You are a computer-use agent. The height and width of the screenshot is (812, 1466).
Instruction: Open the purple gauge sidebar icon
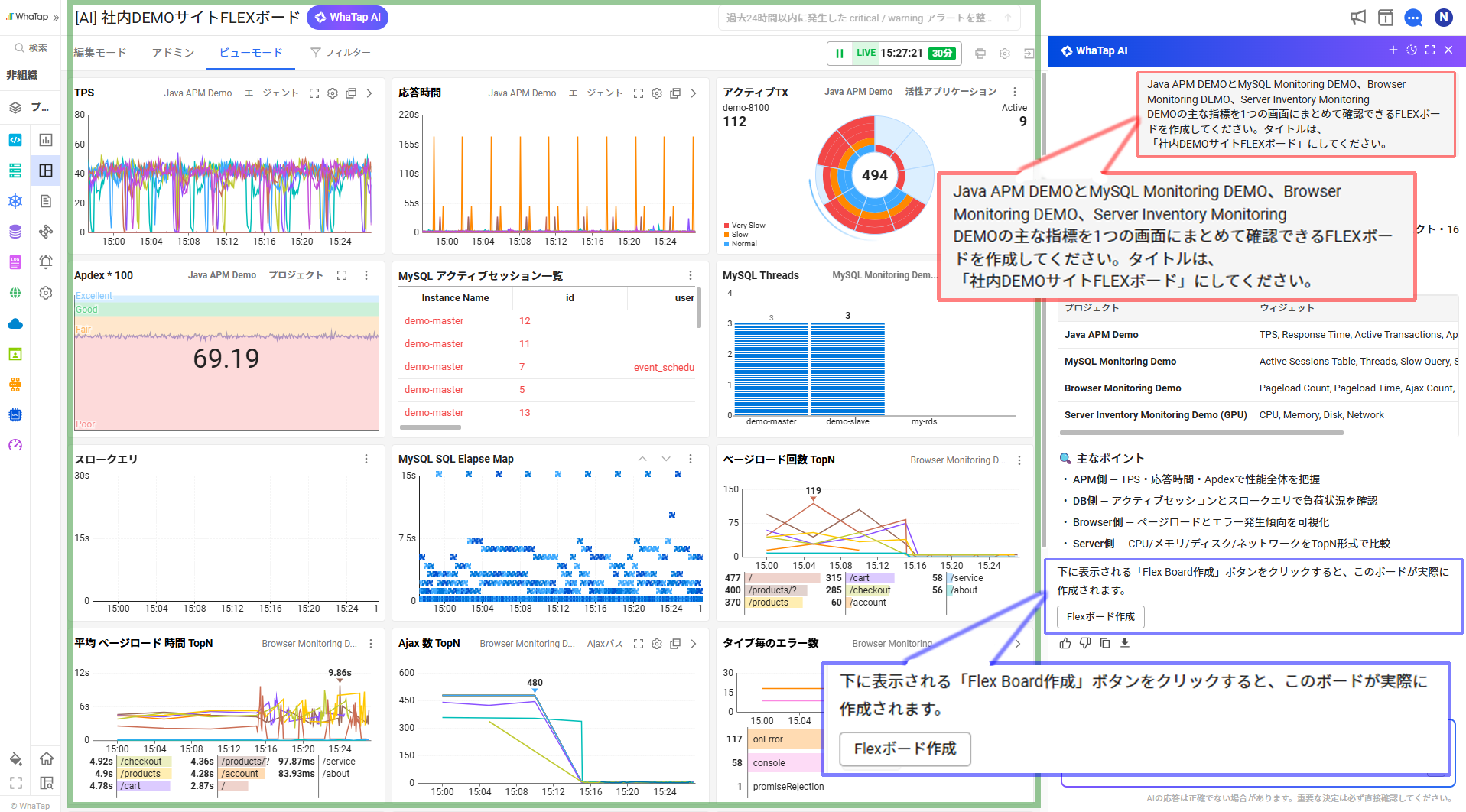tap(15, 446)
